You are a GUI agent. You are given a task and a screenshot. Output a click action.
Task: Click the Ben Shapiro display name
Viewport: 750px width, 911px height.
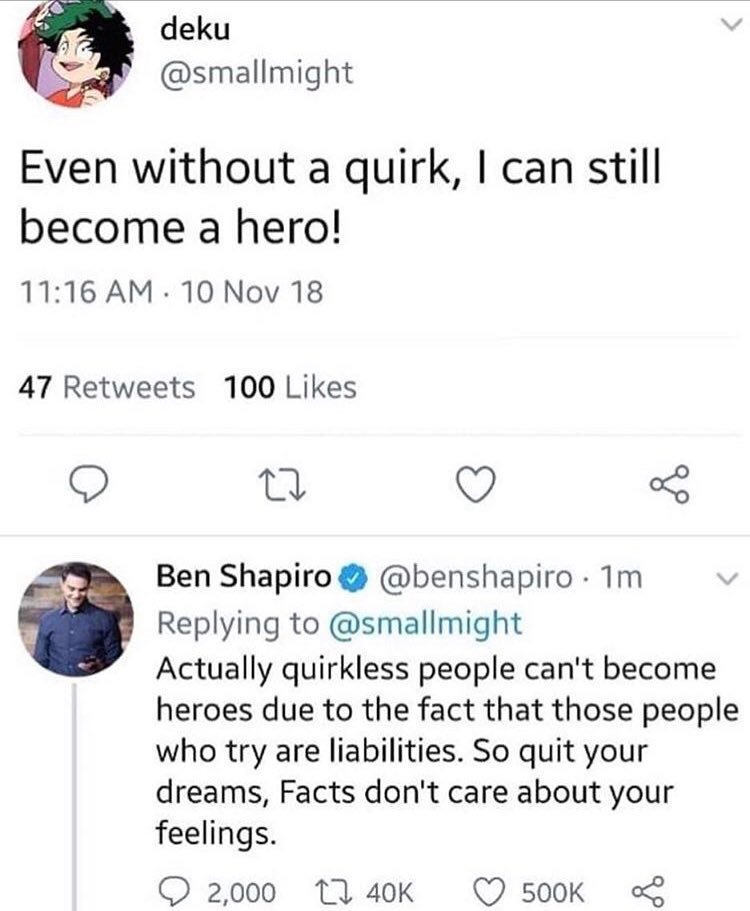[244, 576]
